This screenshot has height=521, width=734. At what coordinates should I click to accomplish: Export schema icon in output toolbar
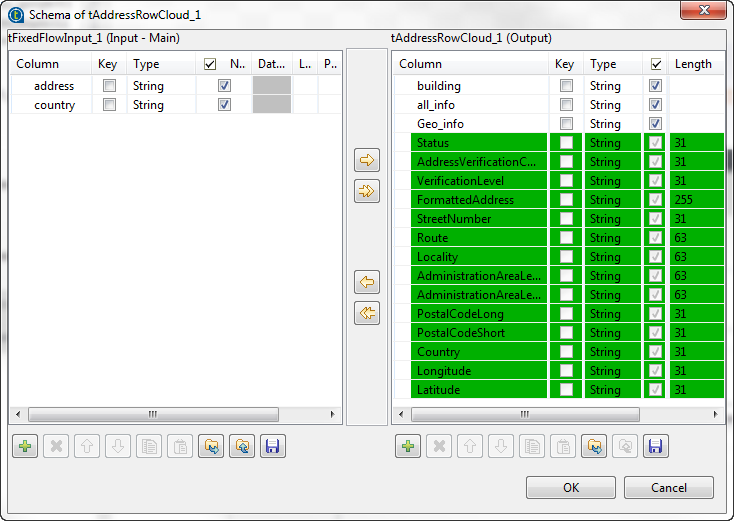625,446
